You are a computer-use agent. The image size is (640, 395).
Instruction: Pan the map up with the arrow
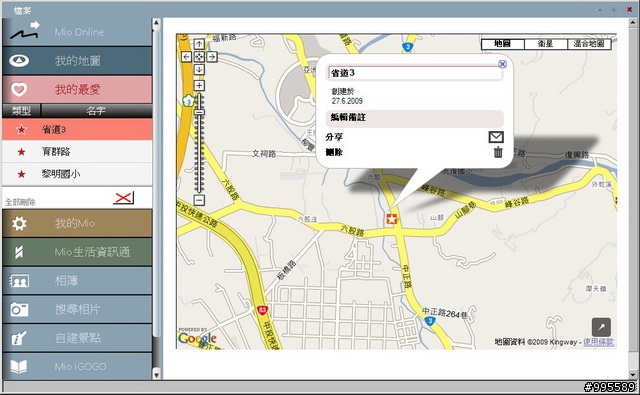199,44
